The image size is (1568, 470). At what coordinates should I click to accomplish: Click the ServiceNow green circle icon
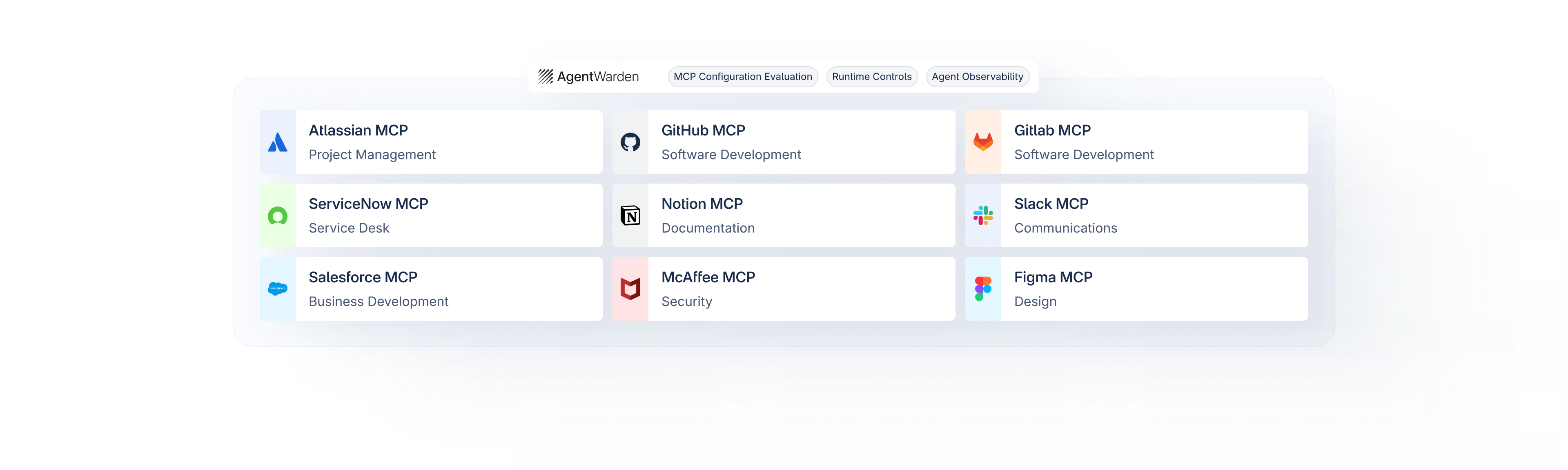278,216
